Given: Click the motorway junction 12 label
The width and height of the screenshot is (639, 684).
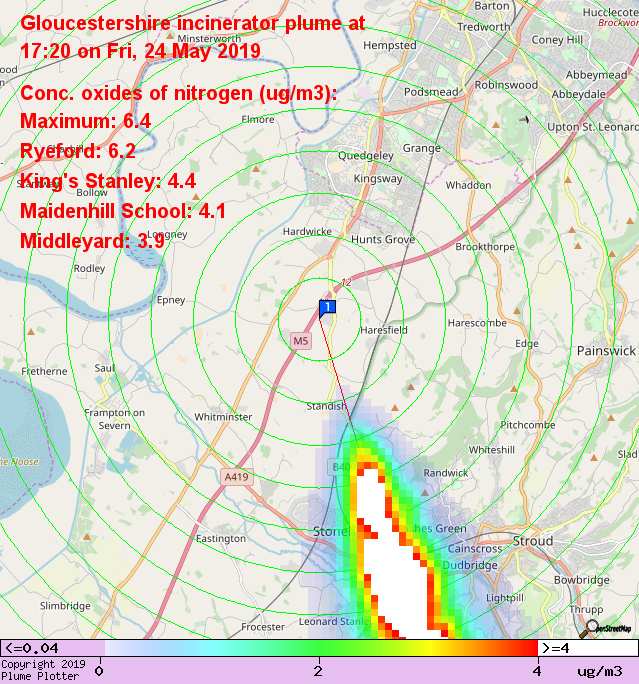Looking at the screenshot, I should pos(346,282).
